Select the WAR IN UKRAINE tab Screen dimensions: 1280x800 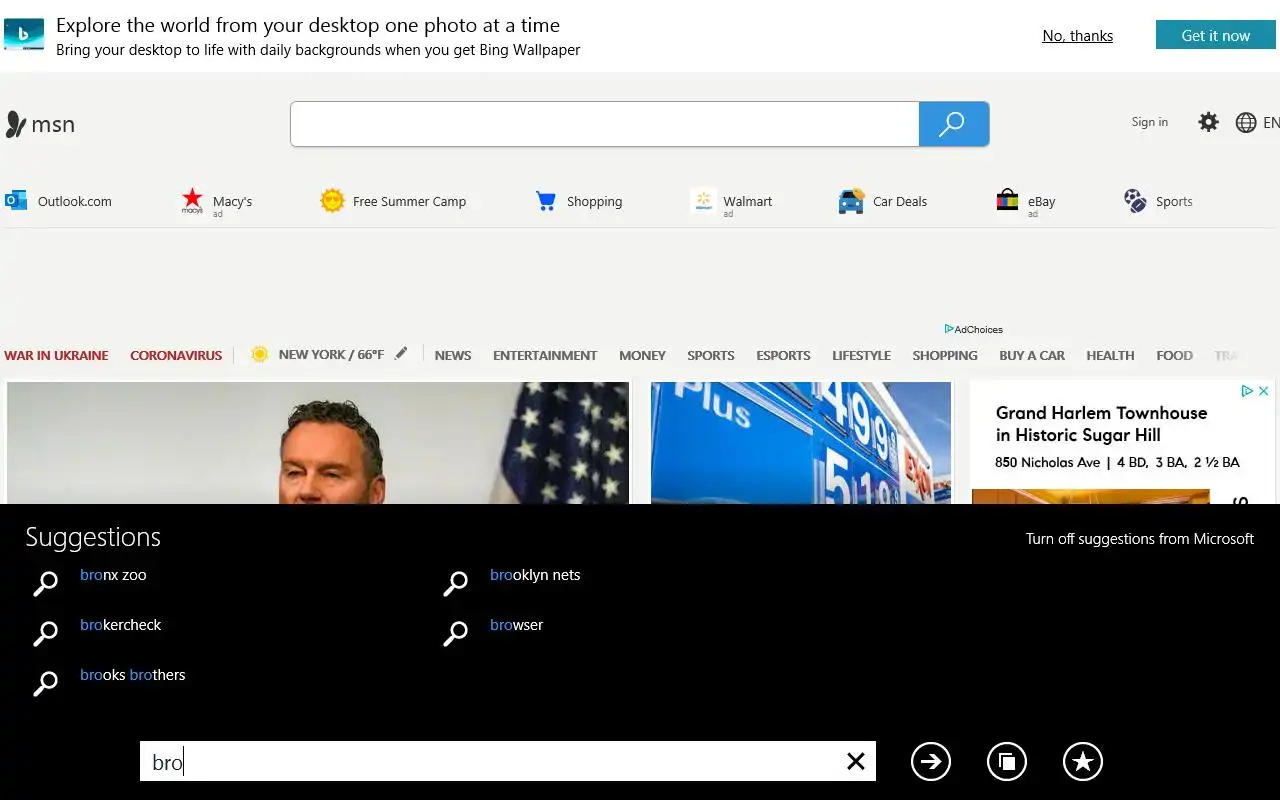[x=56, y=355]
